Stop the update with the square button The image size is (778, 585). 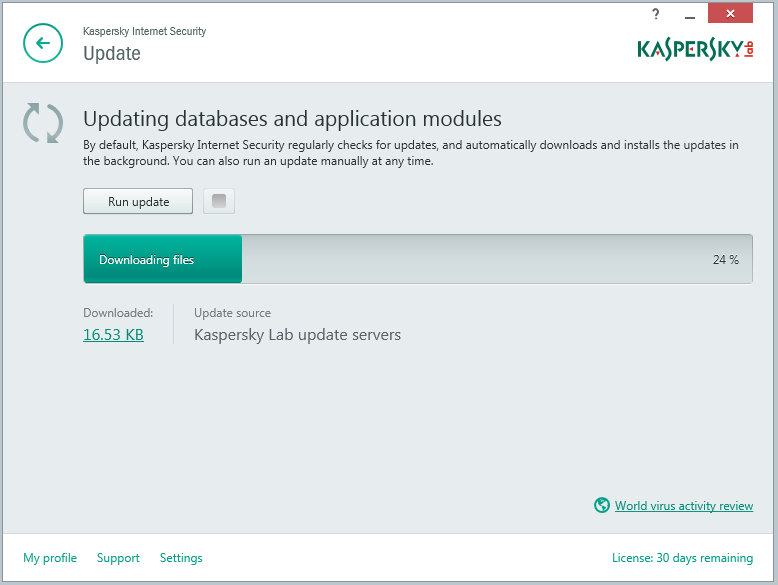coord(219,201)
